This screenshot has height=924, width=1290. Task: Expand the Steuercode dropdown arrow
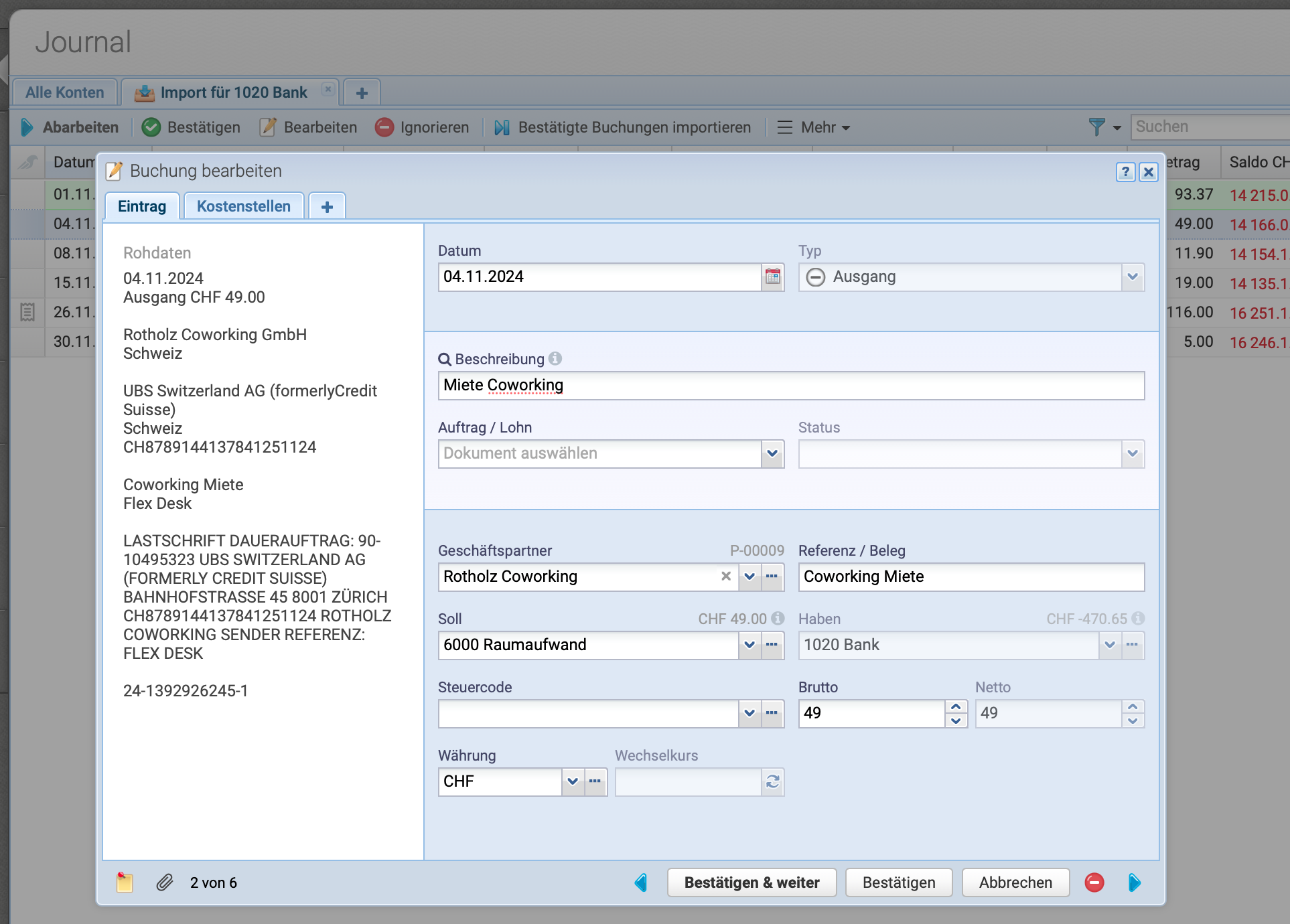(749, 713)
